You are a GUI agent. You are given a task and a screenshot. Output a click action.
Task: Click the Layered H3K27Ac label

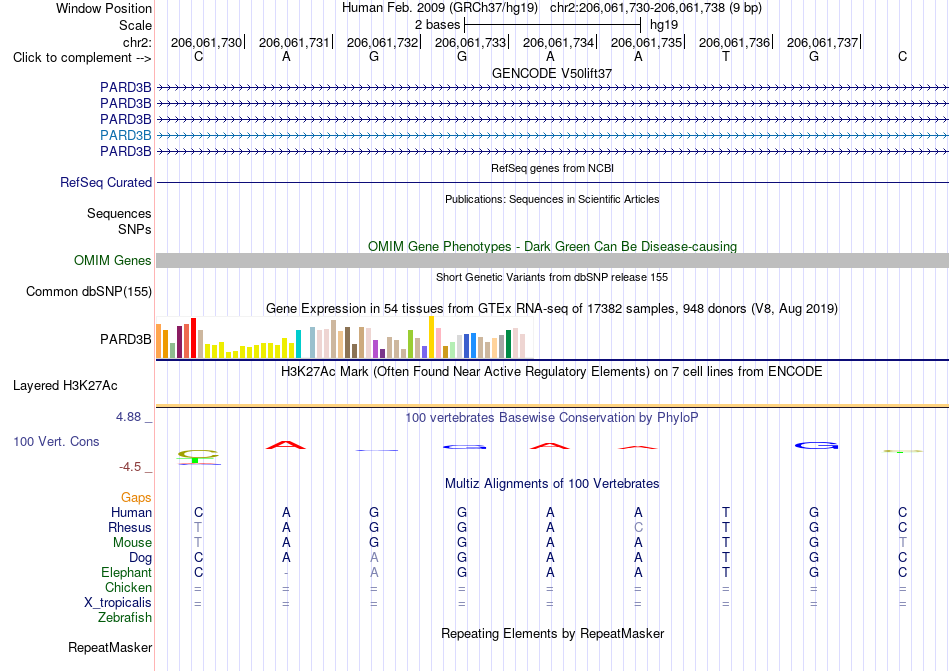point(65,385)
